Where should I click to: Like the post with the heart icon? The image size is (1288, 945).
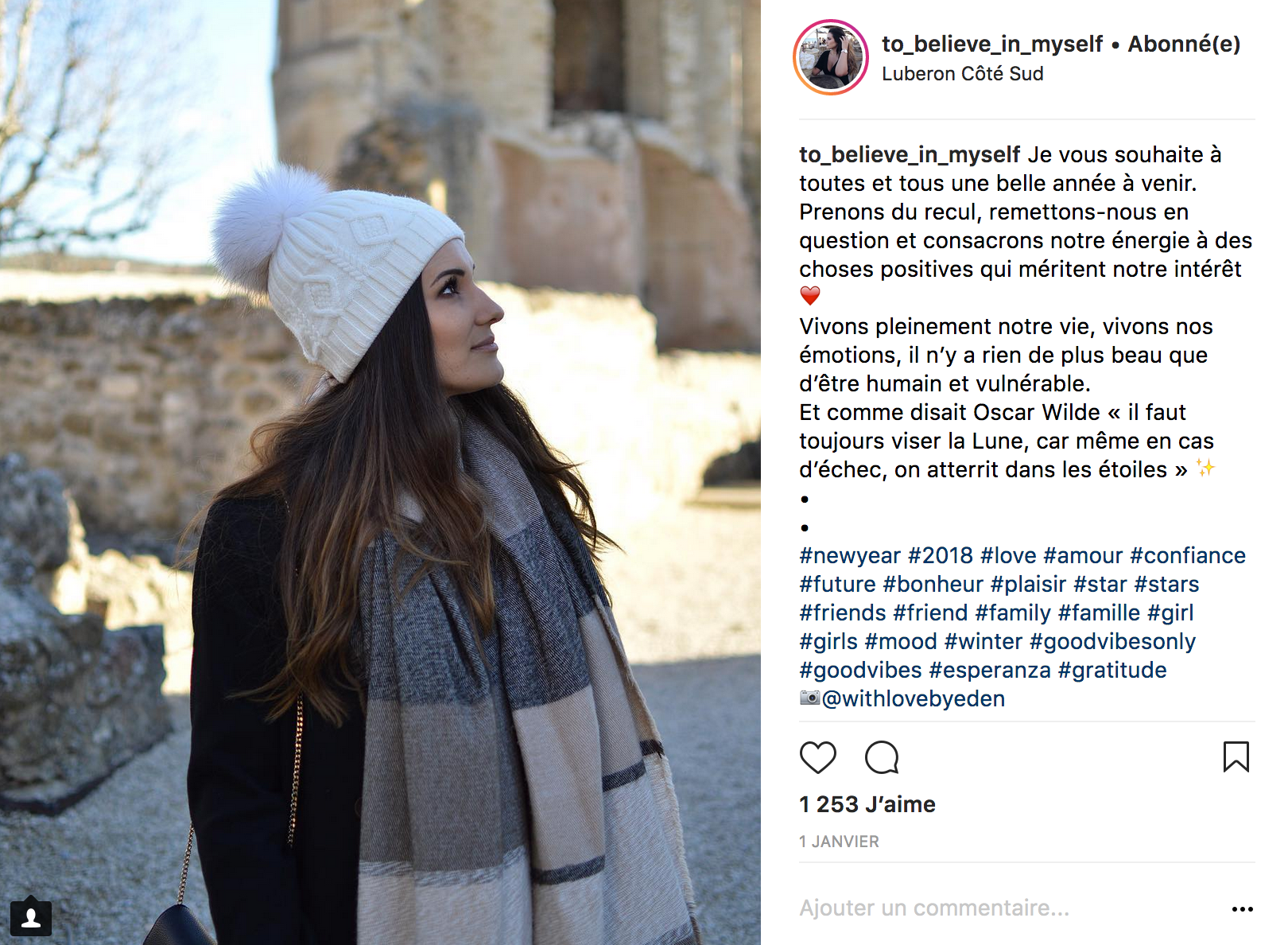[x=817, y=757]
